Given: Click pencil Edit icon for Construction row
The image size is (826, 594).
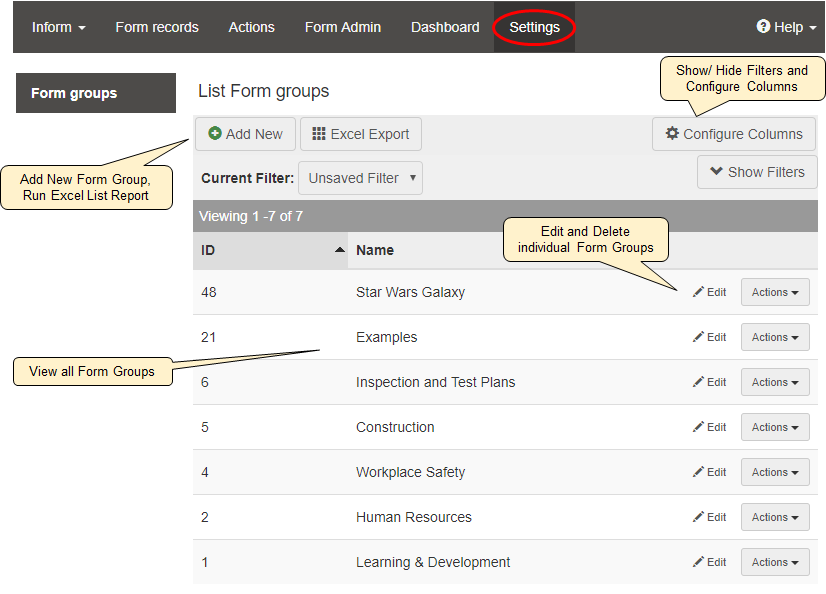Looking at the screenshot, I should pyautogui.click(x=699, y=427).
